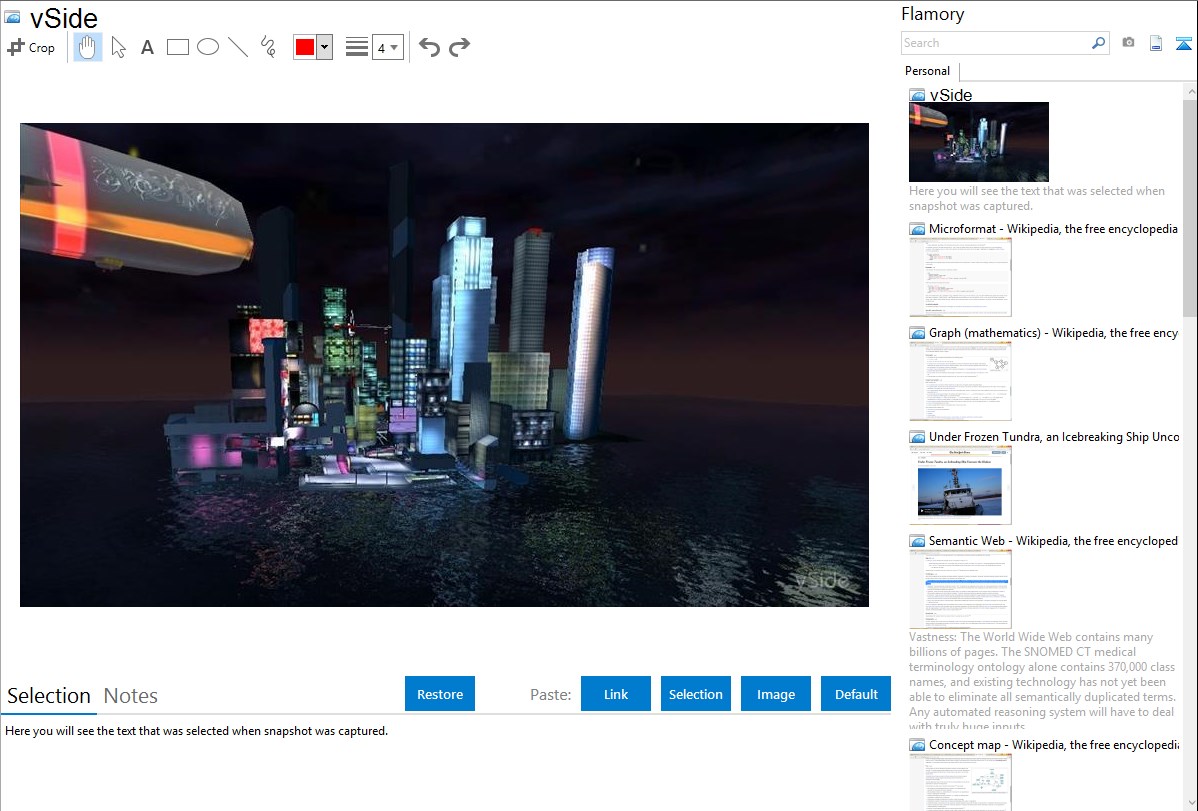Open the Personal tab
Image resolution: width=1198 pixels, height=811 pixels.
pyautogui.click(x=927, y=71)
